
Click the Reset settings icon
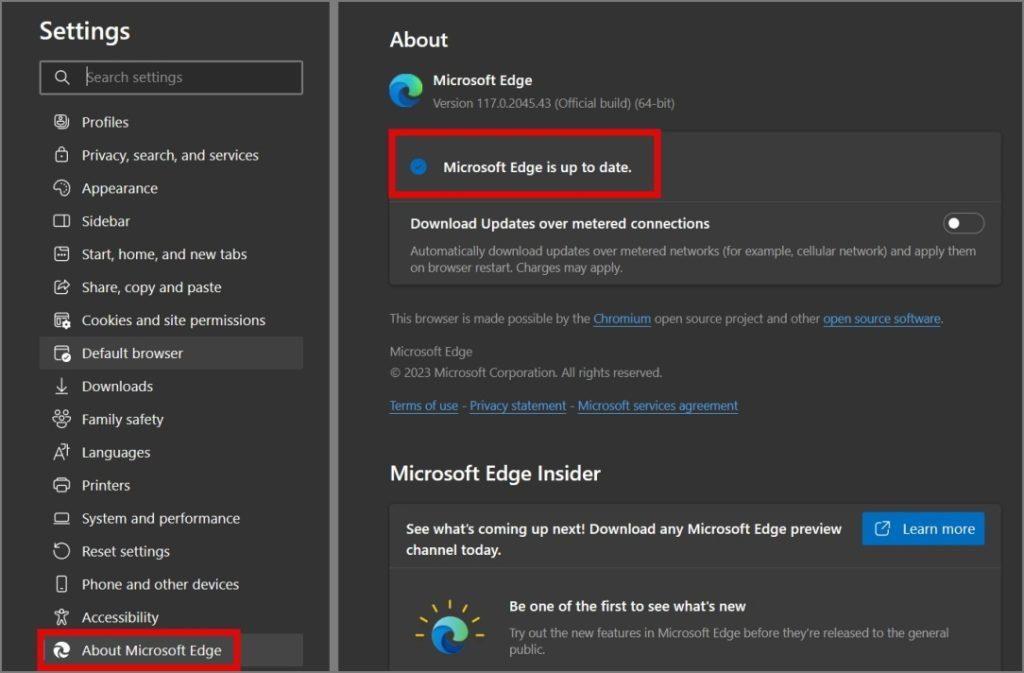pyautogui.click(x=61, y=551)
